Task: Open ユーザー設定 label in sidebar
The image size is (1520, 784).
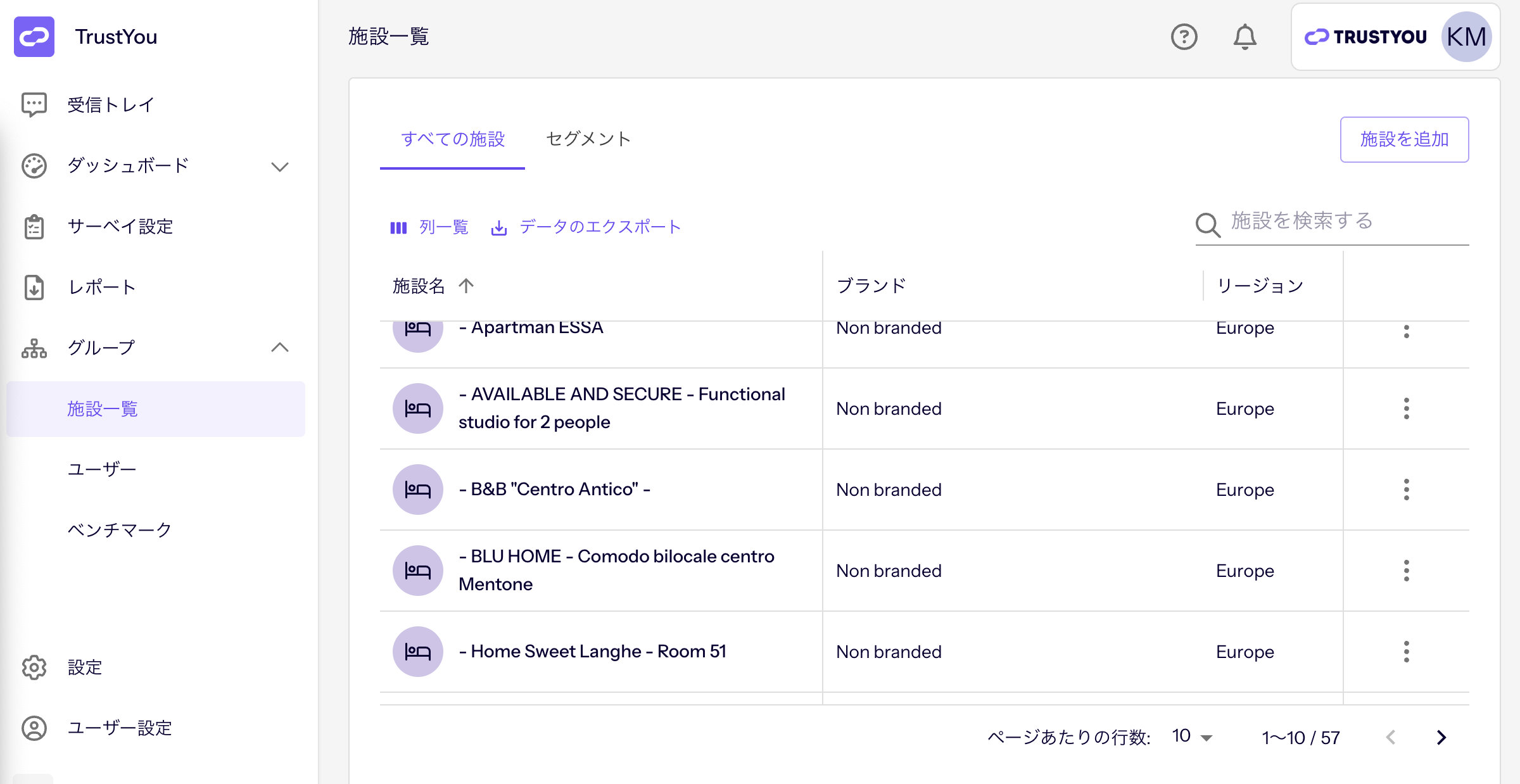Action: [120, 728]
